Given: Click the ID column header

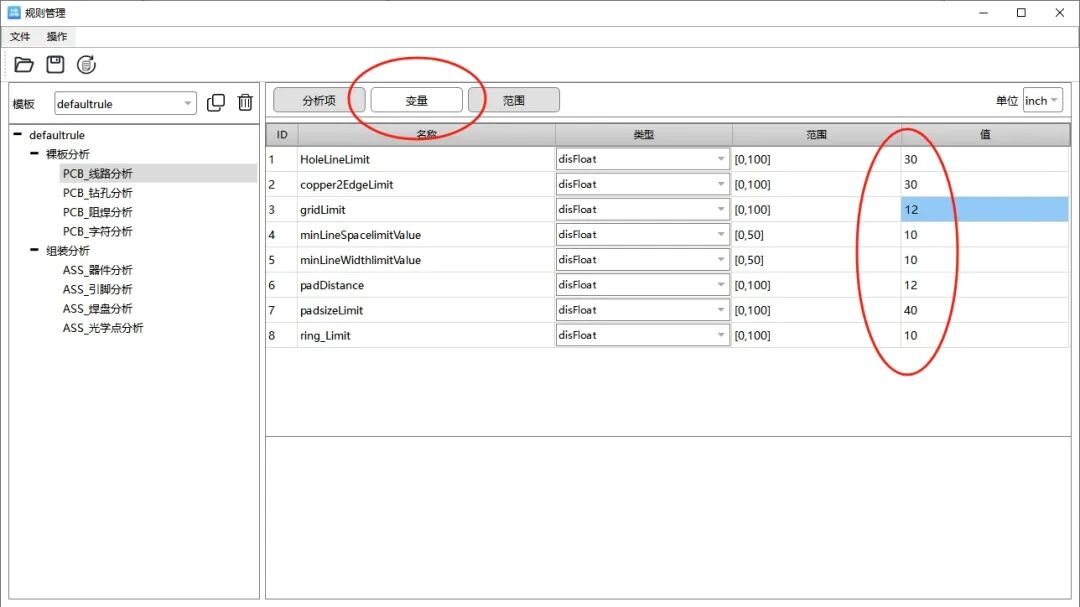Looking at the screenshot, I should point(282,134).
